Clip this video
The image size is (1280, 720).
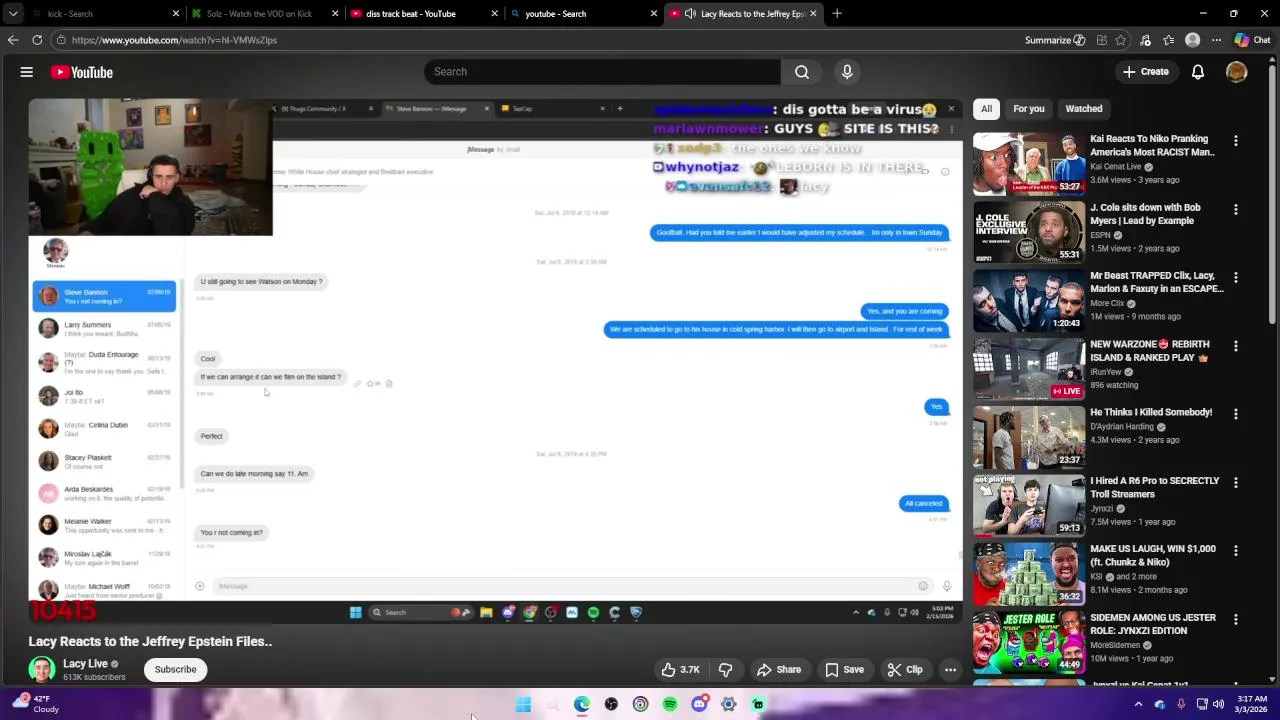point(905,670)
